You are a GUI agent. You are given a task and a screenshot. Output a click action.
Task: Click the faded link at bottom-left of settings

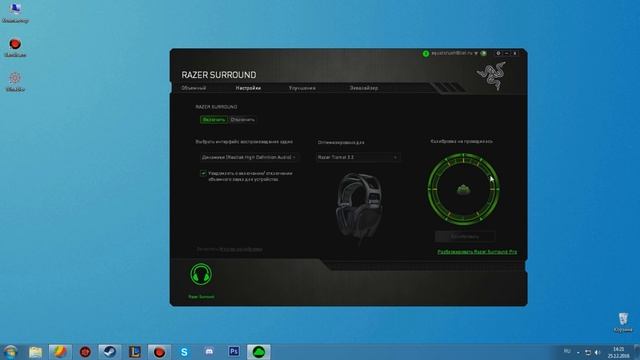[x=241, y=249]
